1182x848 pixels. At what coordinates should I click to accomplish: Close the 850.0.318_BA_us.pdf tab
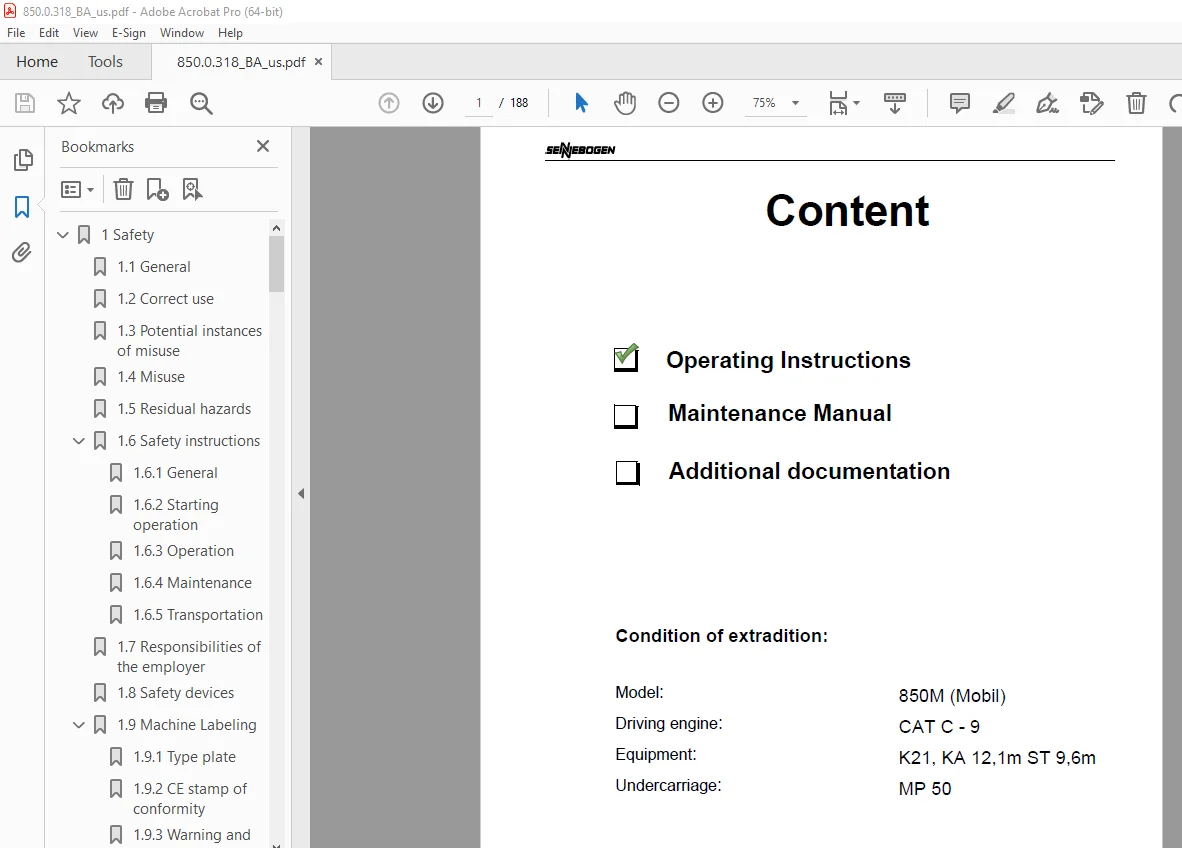(319, 62)
